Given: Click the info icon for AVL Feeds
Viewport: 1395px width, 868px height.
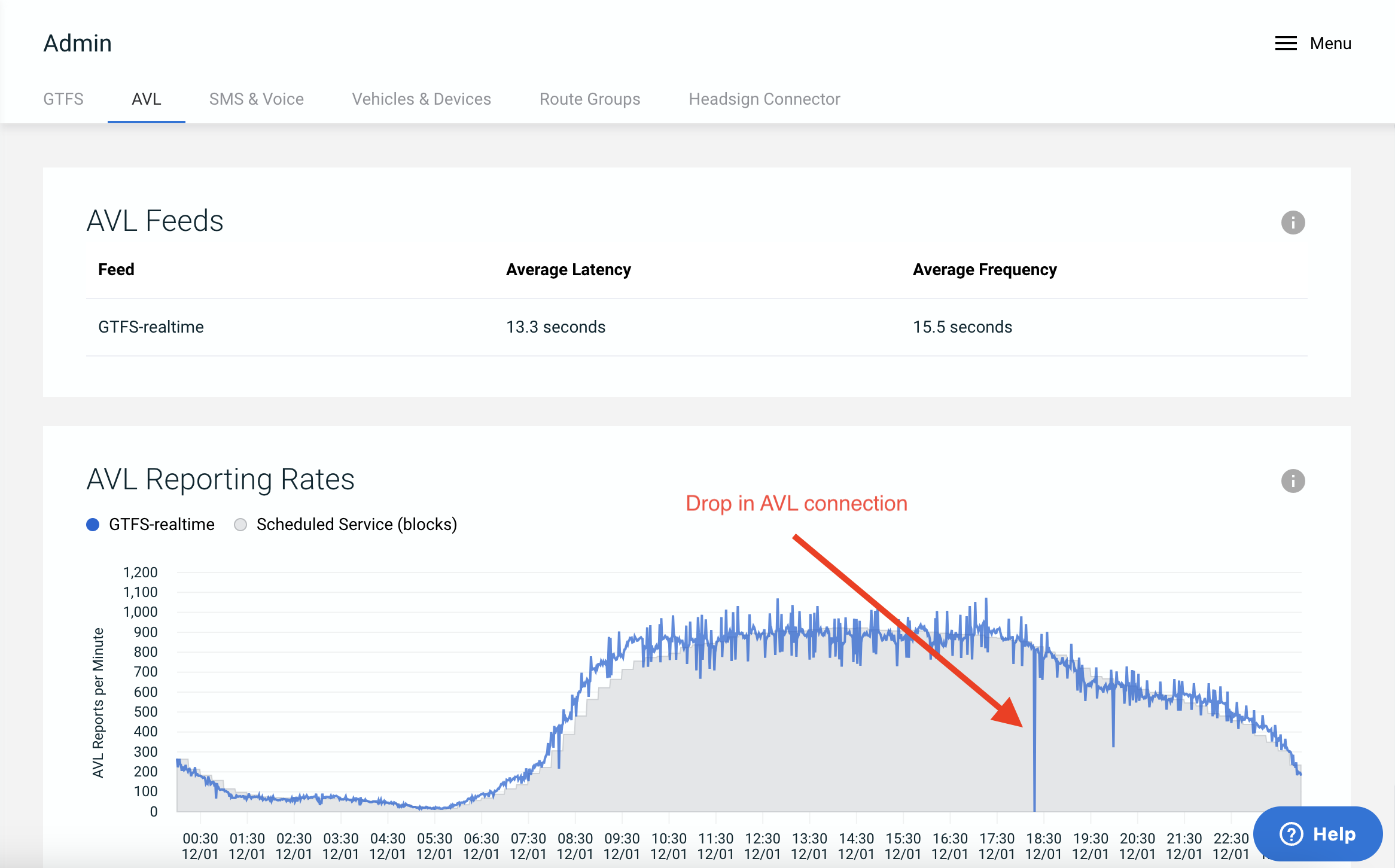Looking at the screenshot, I should [1293, 223].
